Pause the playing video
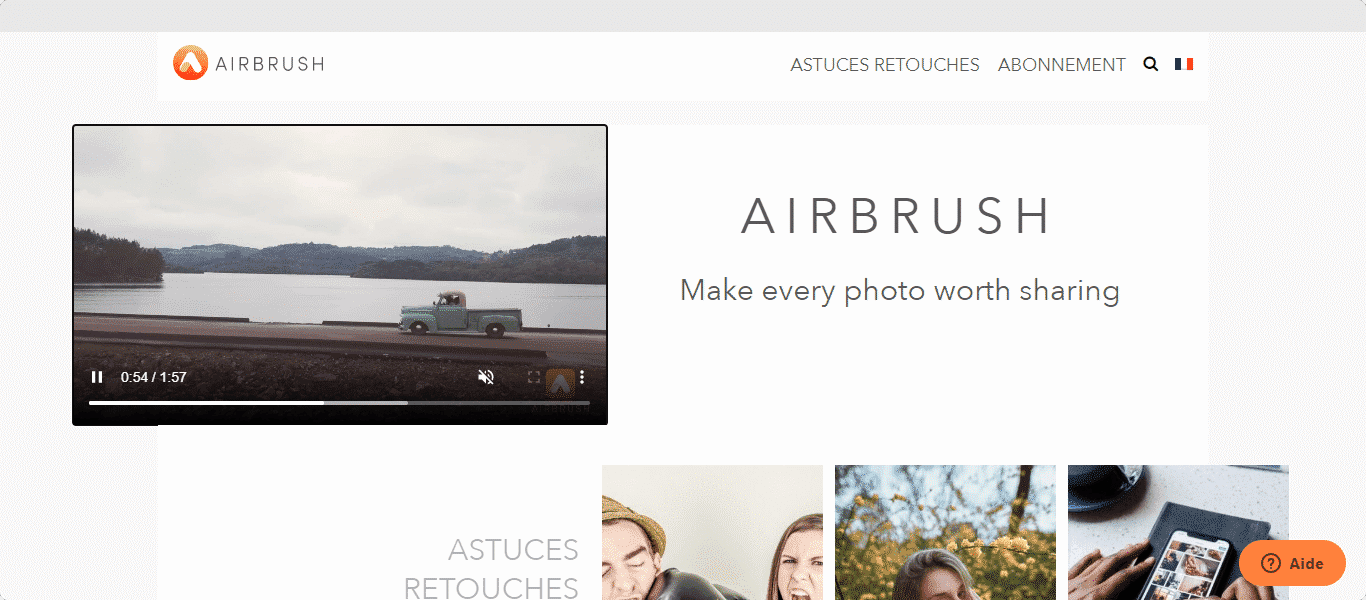 (97, 377)
